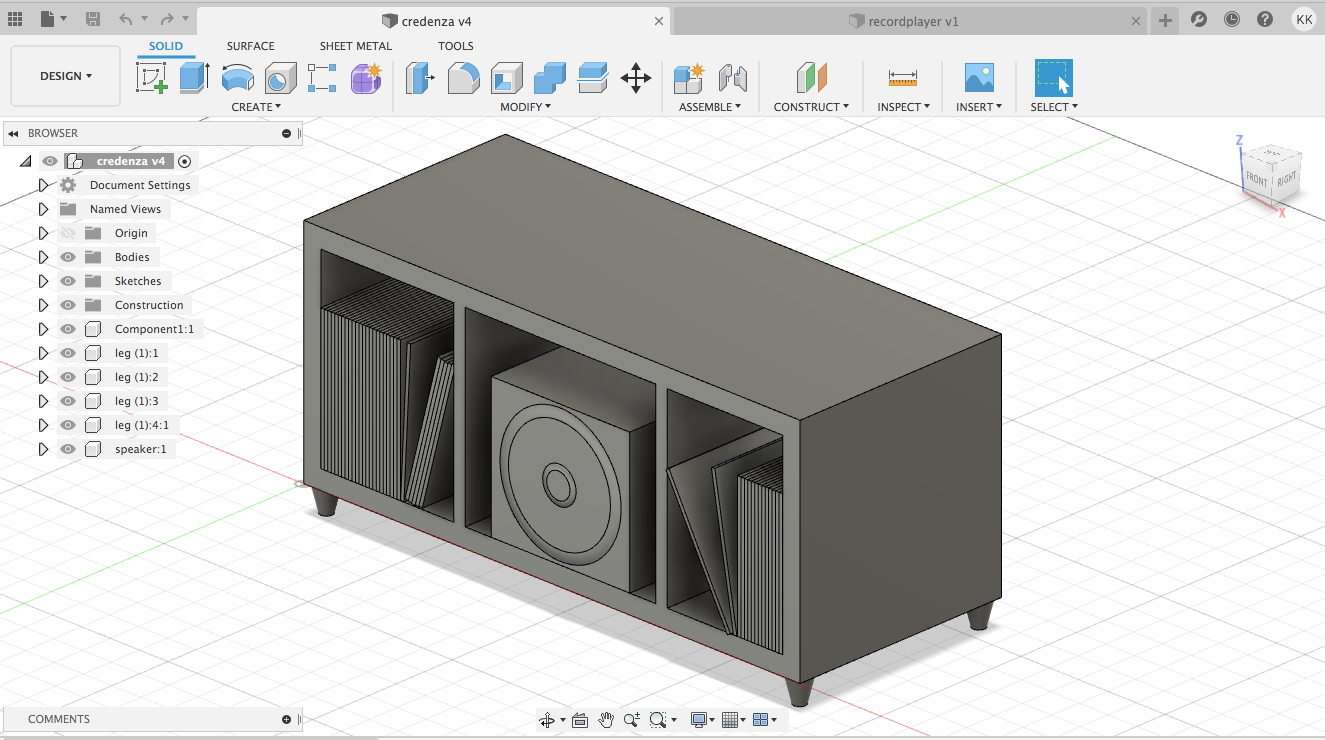Open the DESIGN workspace dropdown
The image size is (1325, 740).
(x=66, y=76)
